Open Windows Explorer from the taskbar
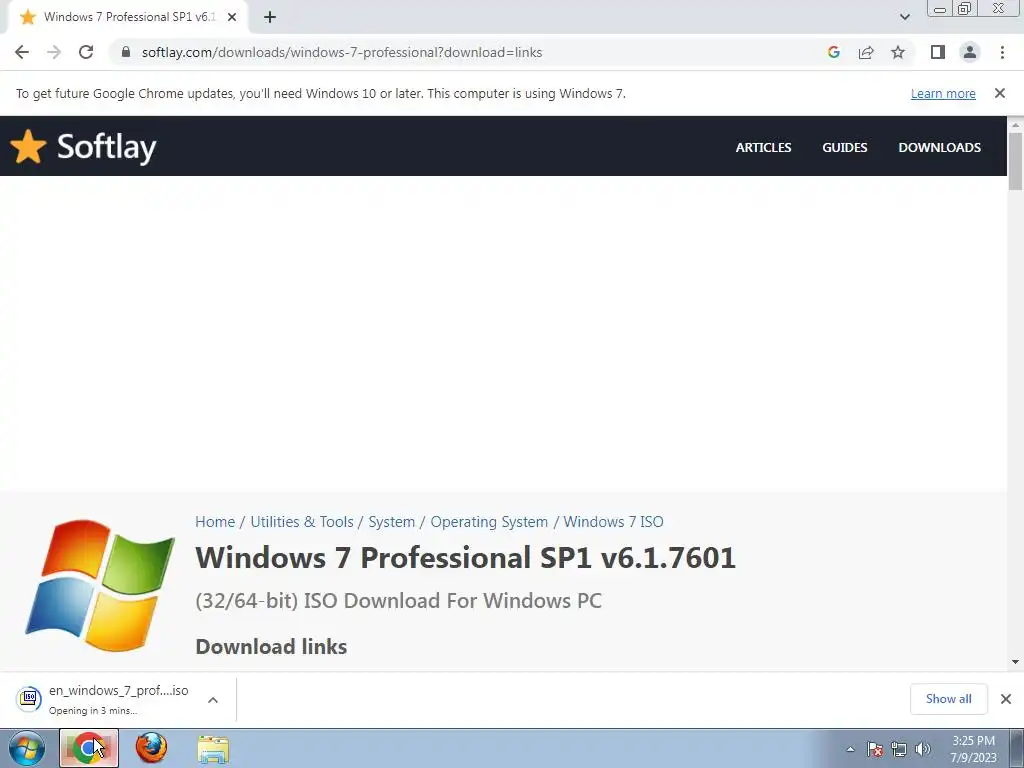Screen dimensions: 1024x768 pos(213,749)
